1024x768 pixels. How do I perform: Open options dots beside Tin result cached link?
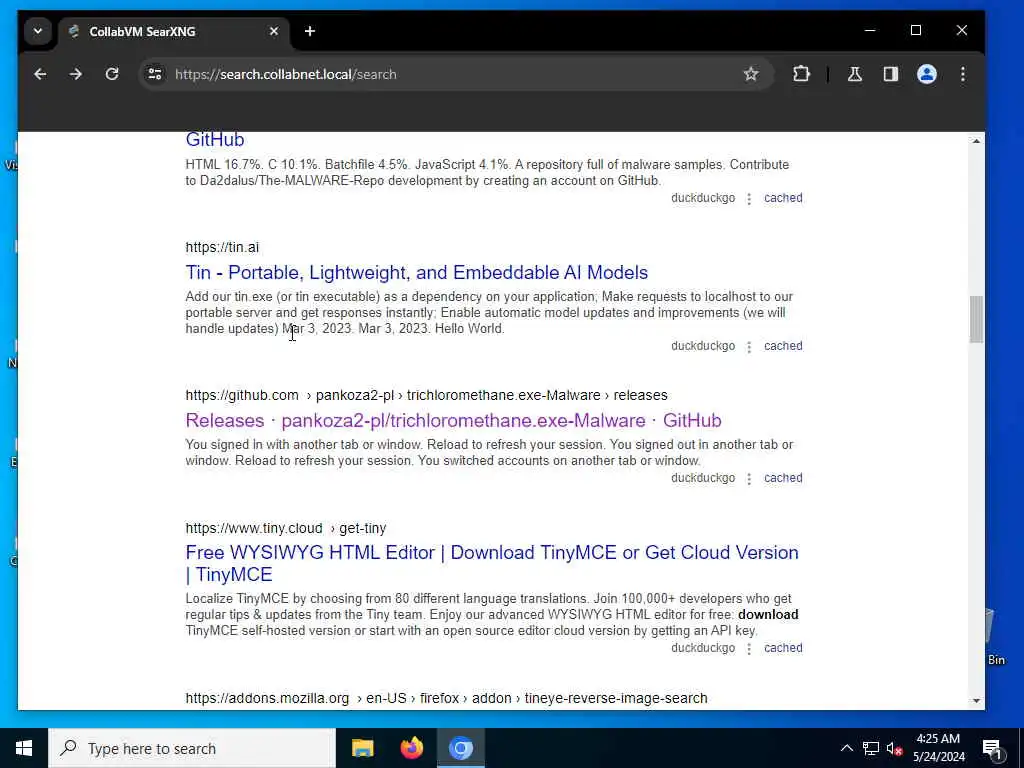[749, 347]
